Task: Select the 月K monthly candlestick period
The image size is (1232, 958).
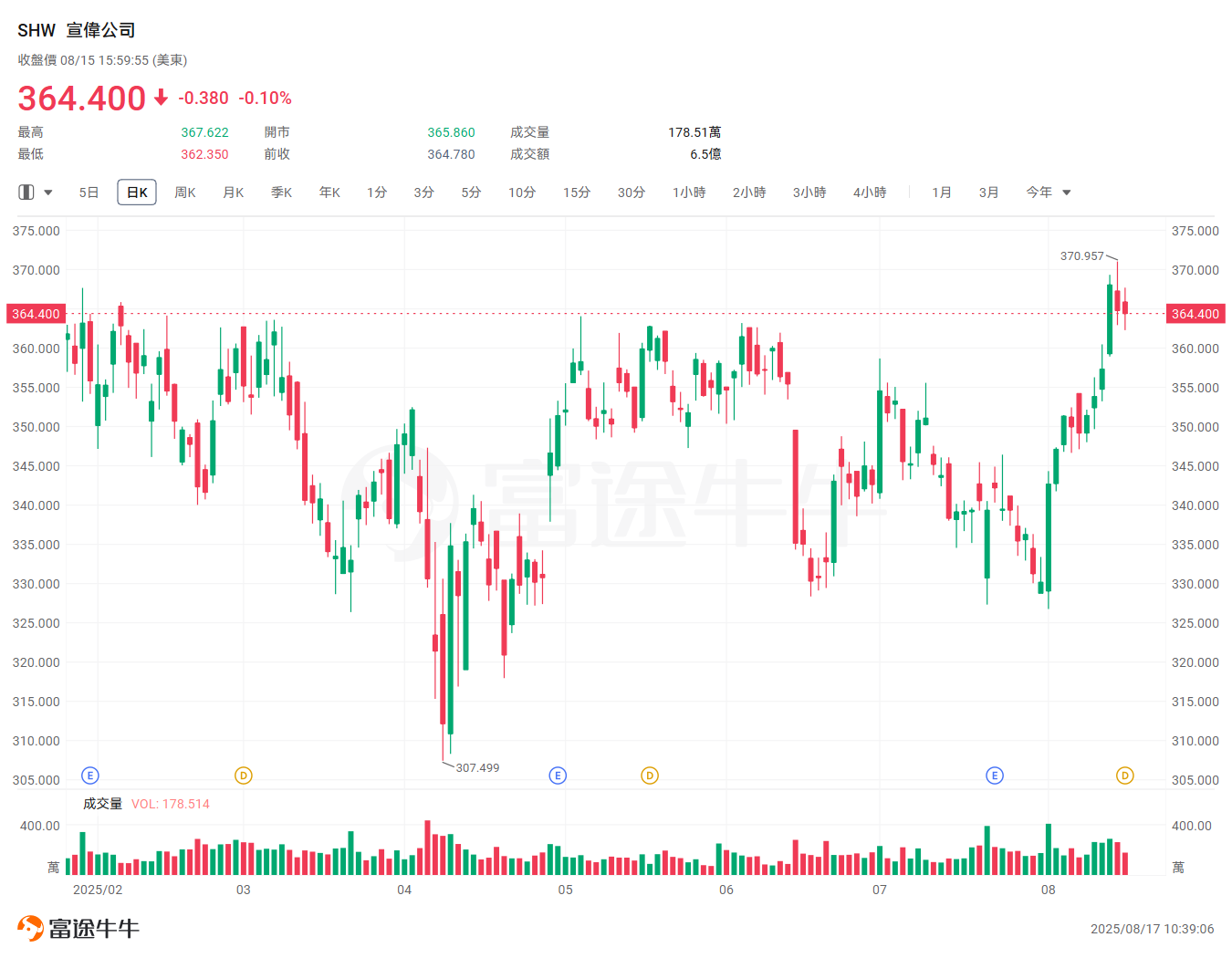Action: coord(234,193)
